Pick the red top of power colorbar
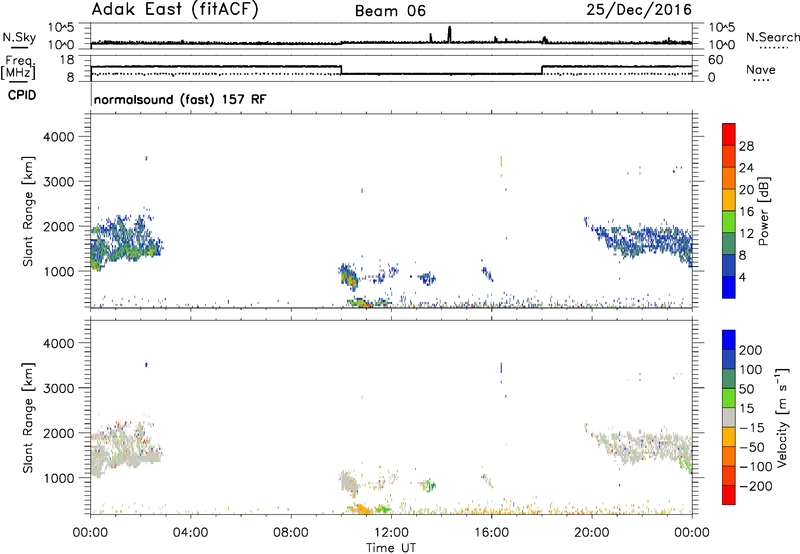Screen dimensions: 800x554 pyautogui.click(x=729, y=134)
